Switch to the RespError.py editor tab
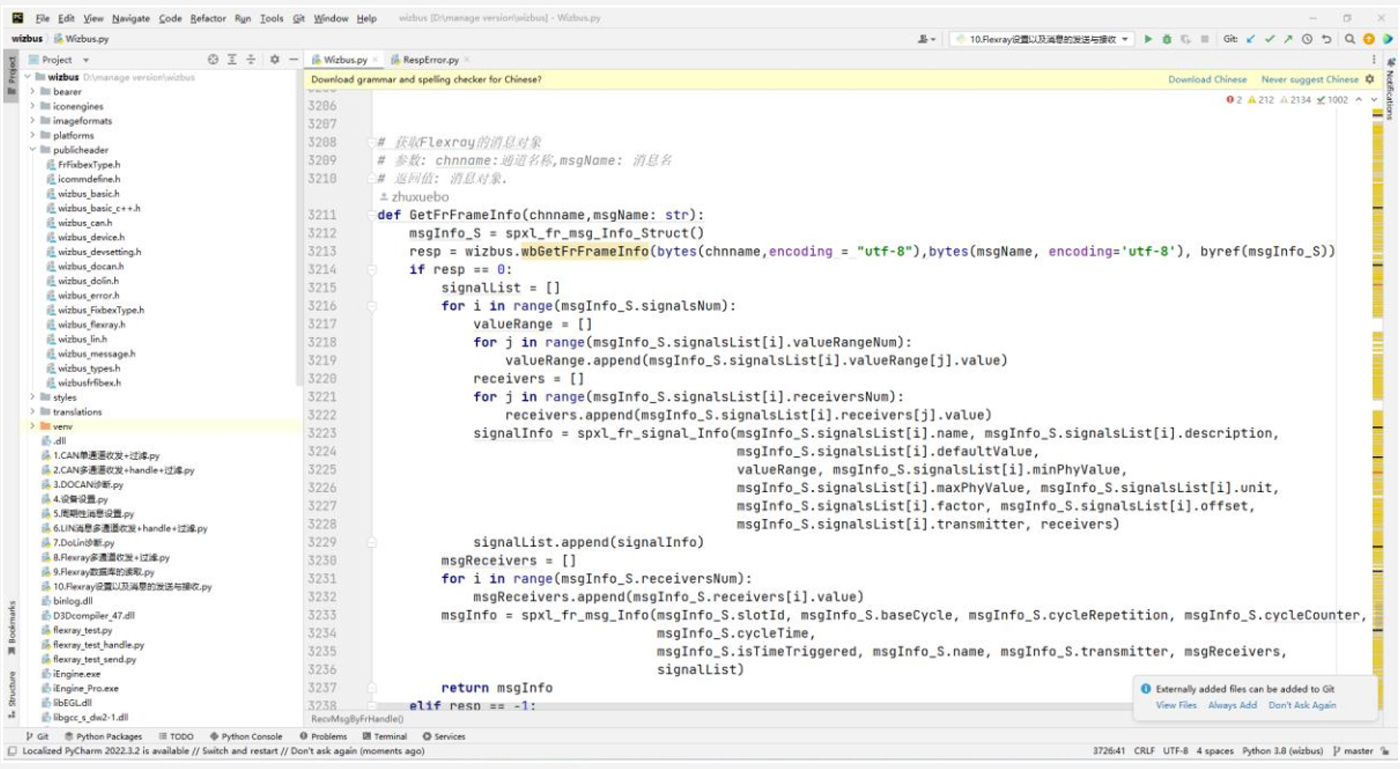Screen dimensions: 1400x769 [430, 60]
